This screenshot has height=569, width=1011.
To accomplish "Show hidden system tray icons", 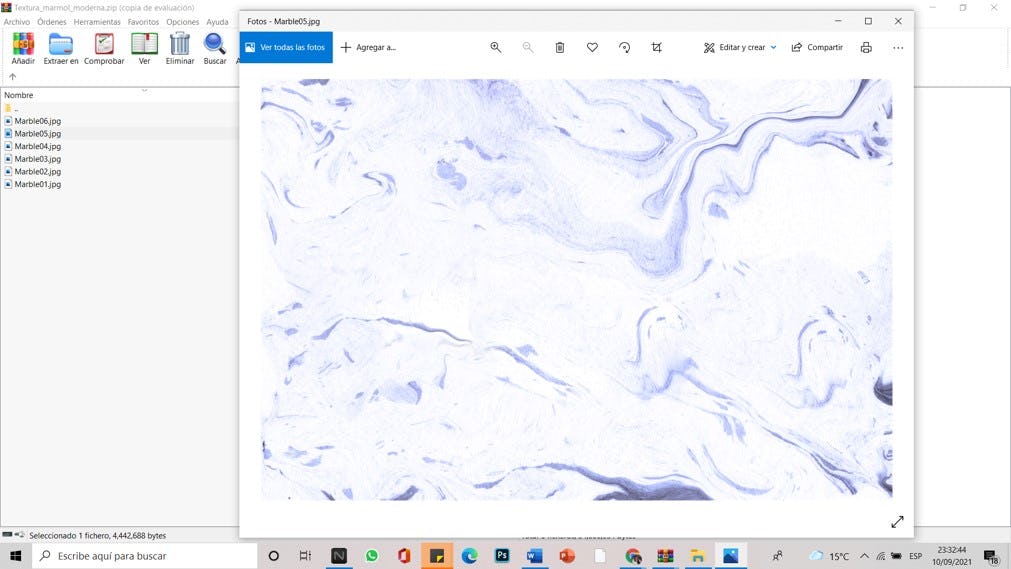I will click(x=864, y=556).
